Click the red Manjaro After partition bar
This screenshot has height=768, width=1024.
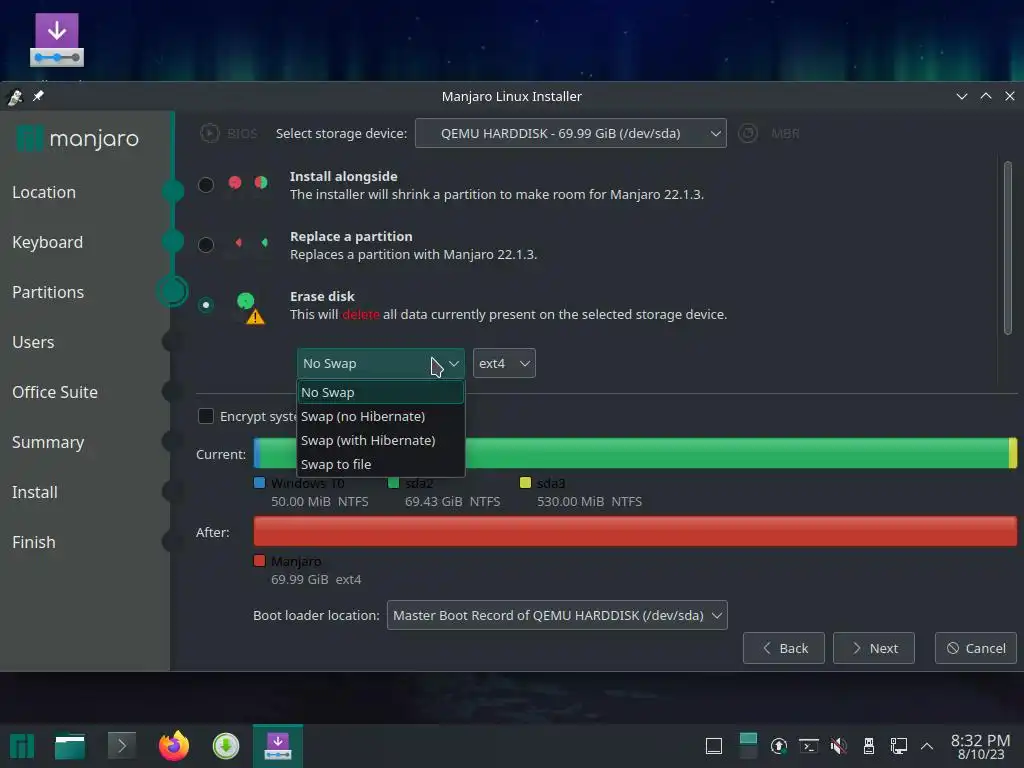[x=635, y=531]
